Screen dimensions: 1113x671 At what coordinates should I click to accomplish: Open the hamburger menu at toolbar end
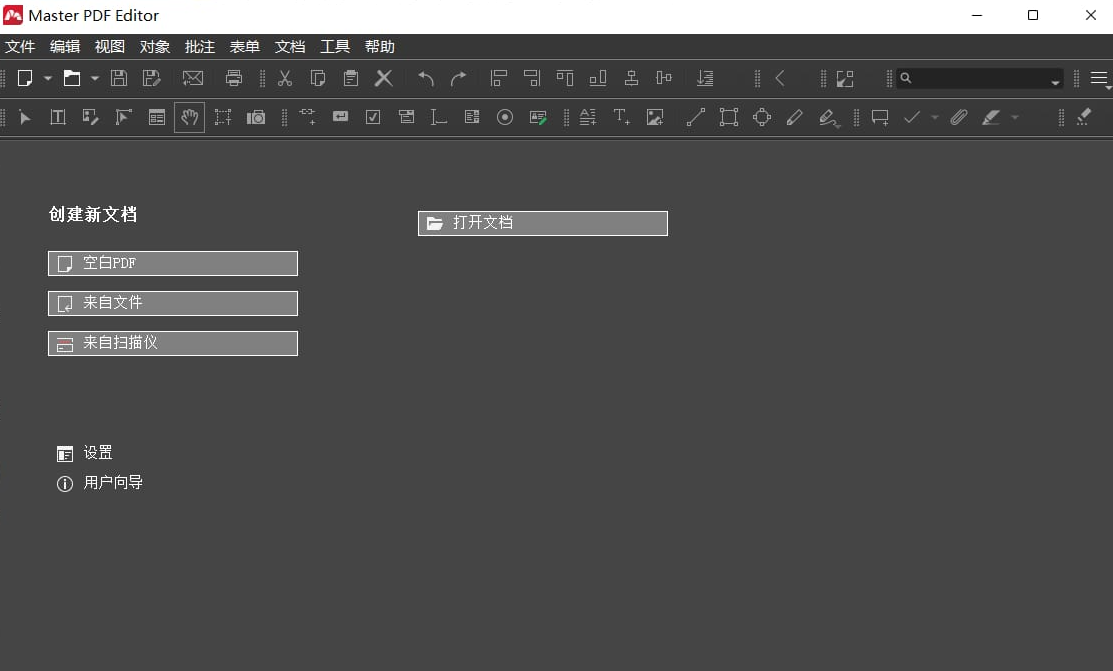(x=1099, y=78)
